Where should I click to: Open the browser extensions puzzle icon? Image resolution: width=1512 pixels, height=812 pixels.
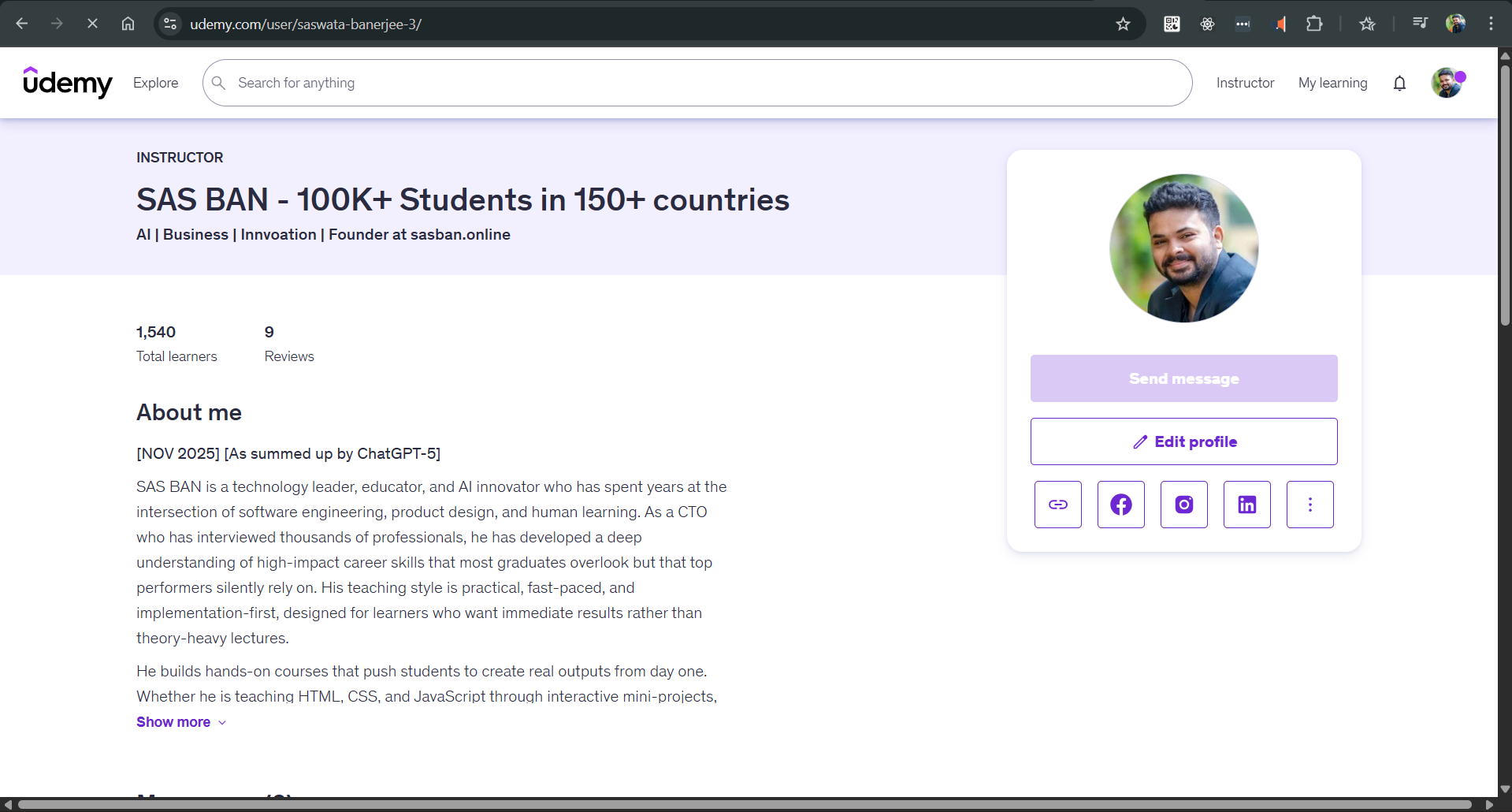tap(1313, 24)
